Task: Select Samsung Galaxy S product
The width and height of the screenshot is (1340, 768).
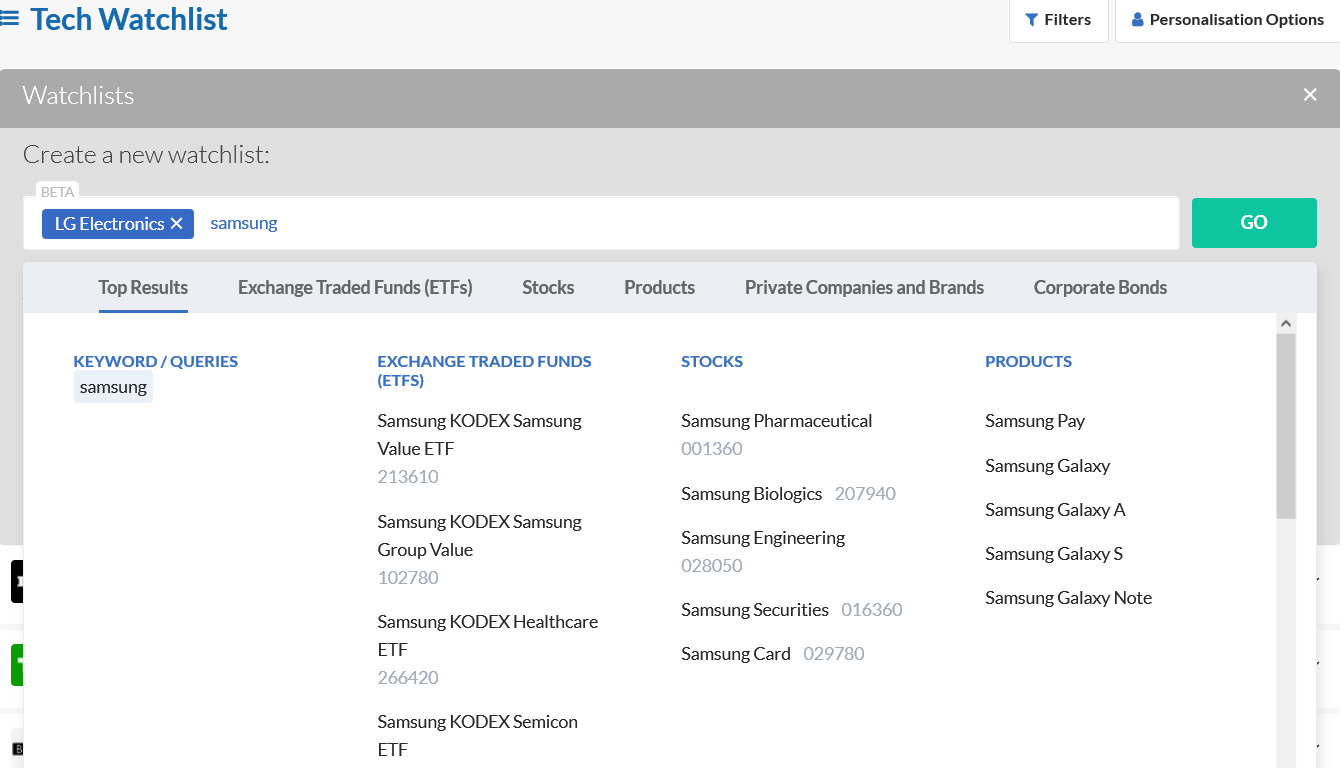Action: [1054, 554]
